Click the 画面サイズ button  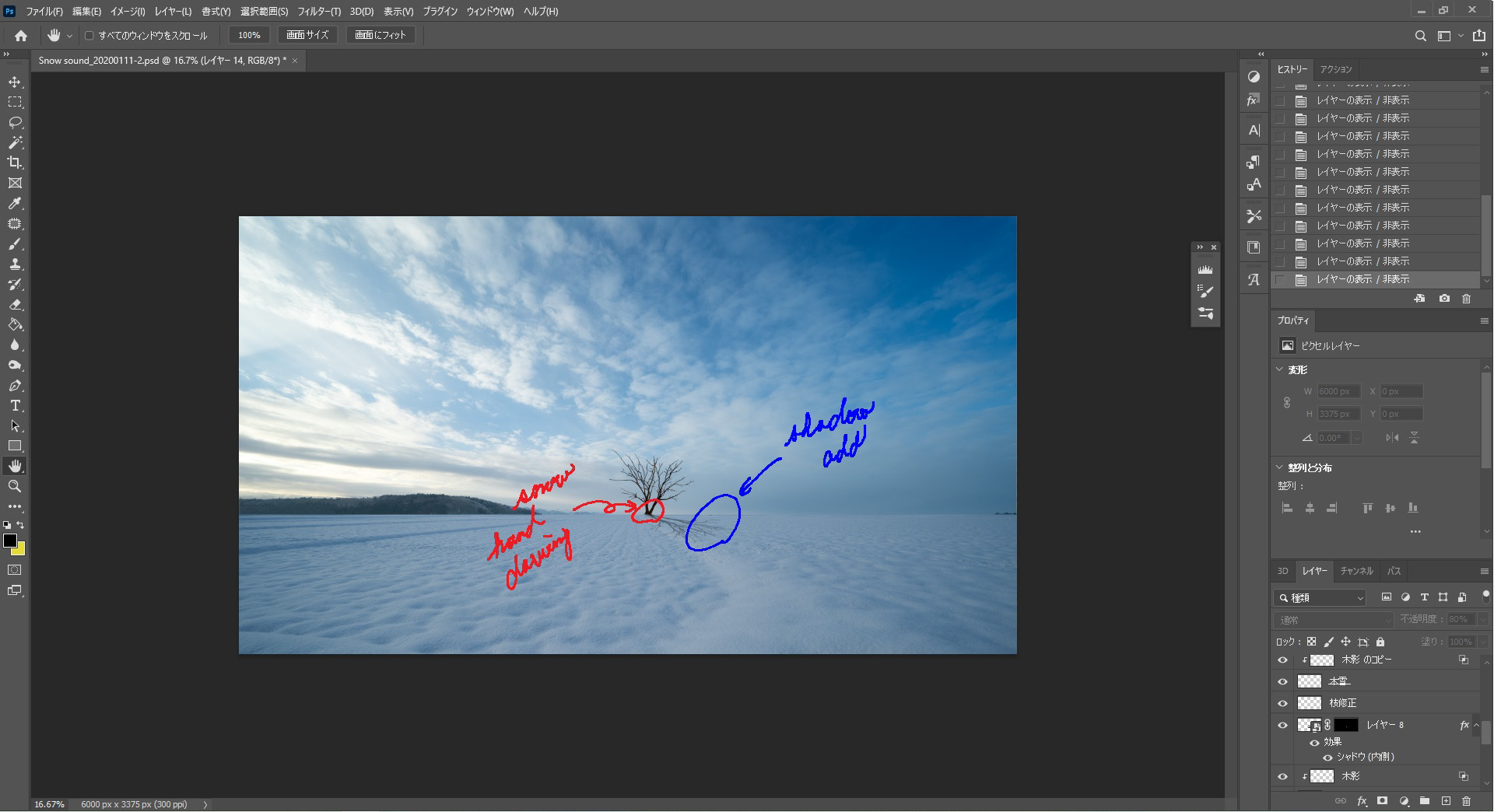[307, 35]
